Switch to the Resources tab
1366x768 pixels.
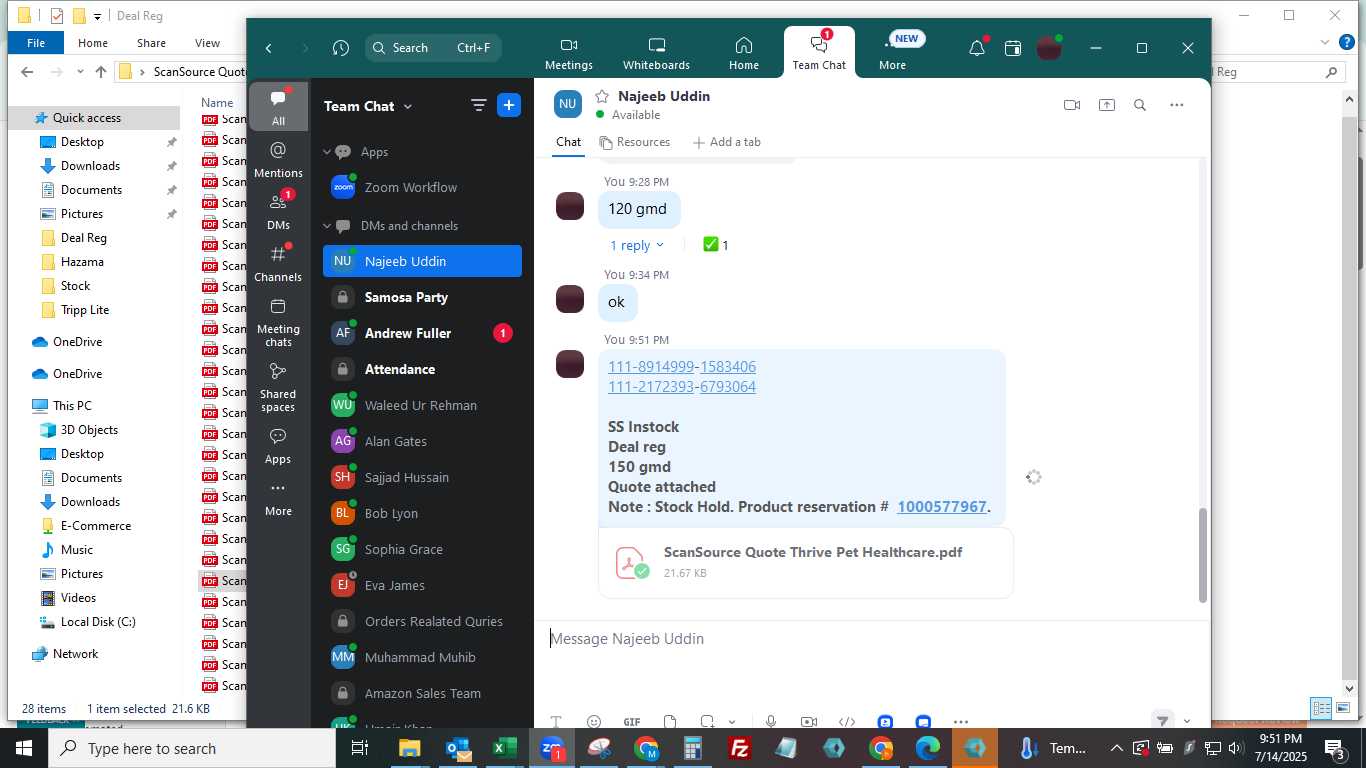pyautogui.click(x=634, y=142)
